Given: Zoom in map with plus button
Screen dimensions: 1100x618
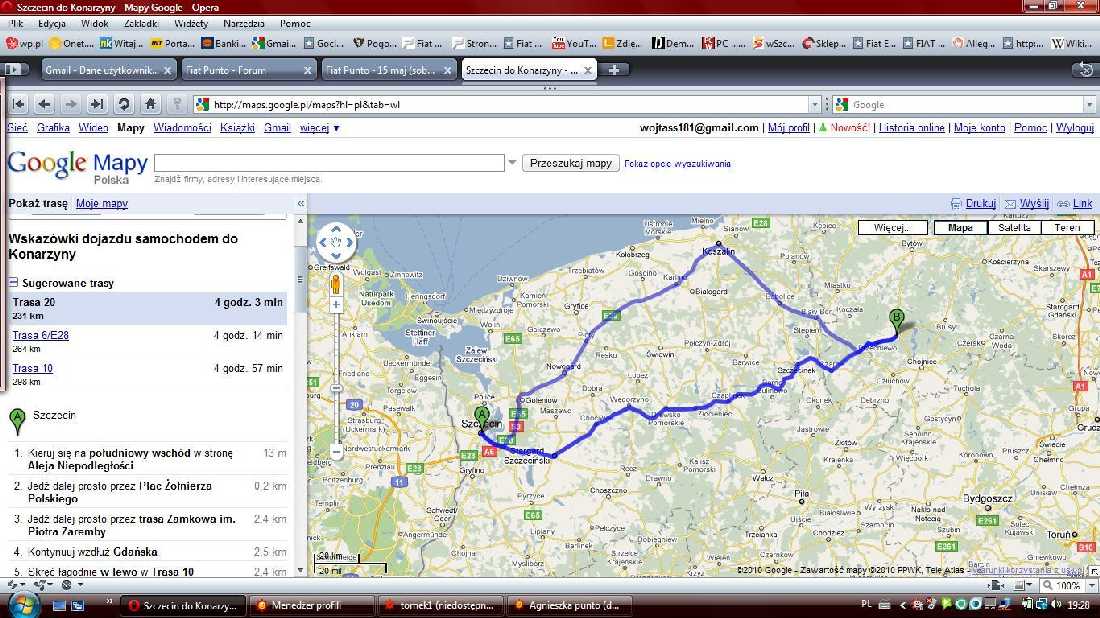Looking at the screenshot, I should point(336,304).
